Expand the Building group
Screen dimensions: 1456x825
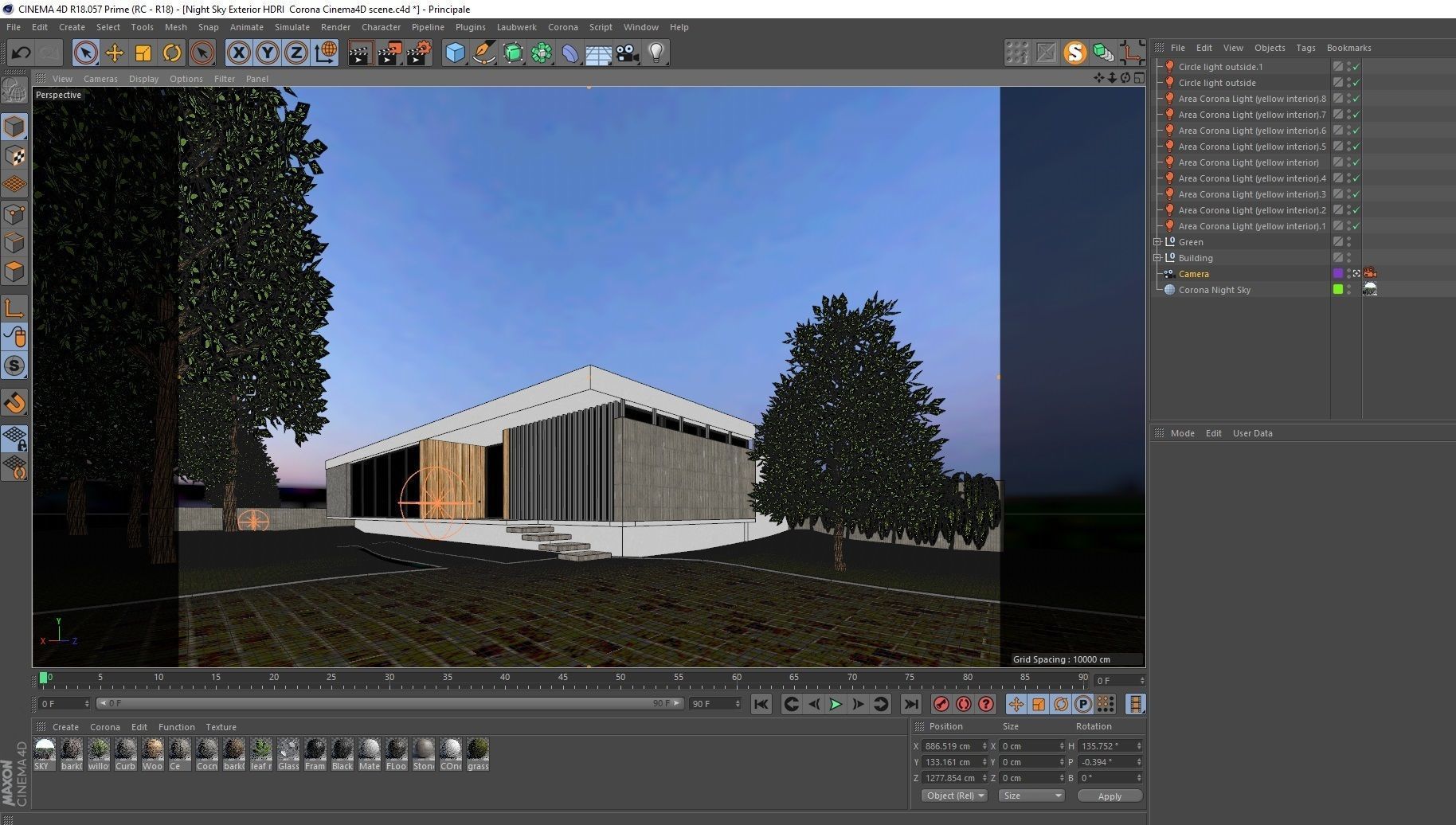[x=1157, y=258]
